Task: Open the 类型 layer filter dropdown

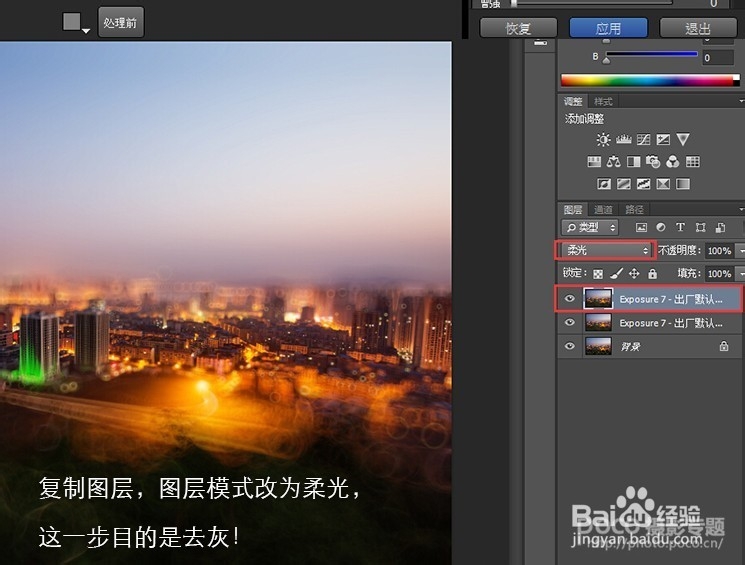Action: click(x=590, y=228)
